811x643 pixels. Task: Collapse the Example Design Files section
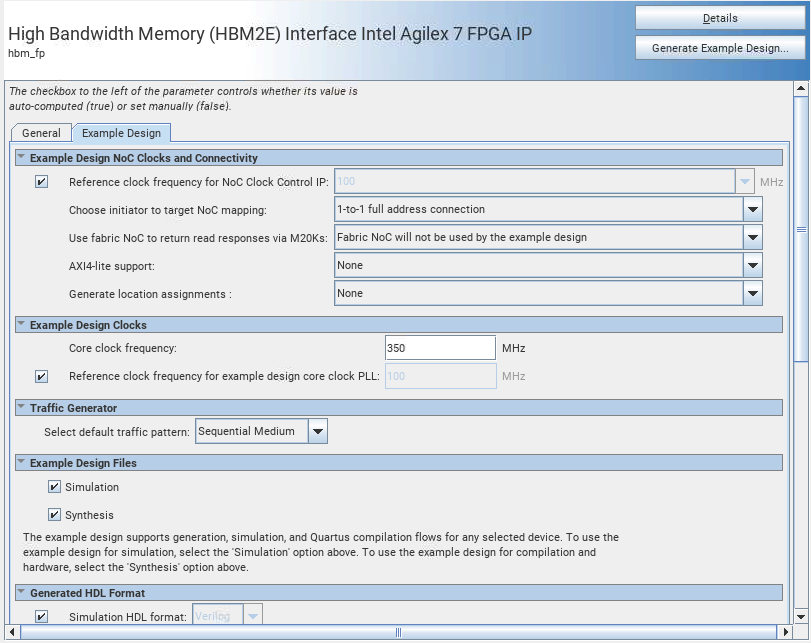(22, 463)
